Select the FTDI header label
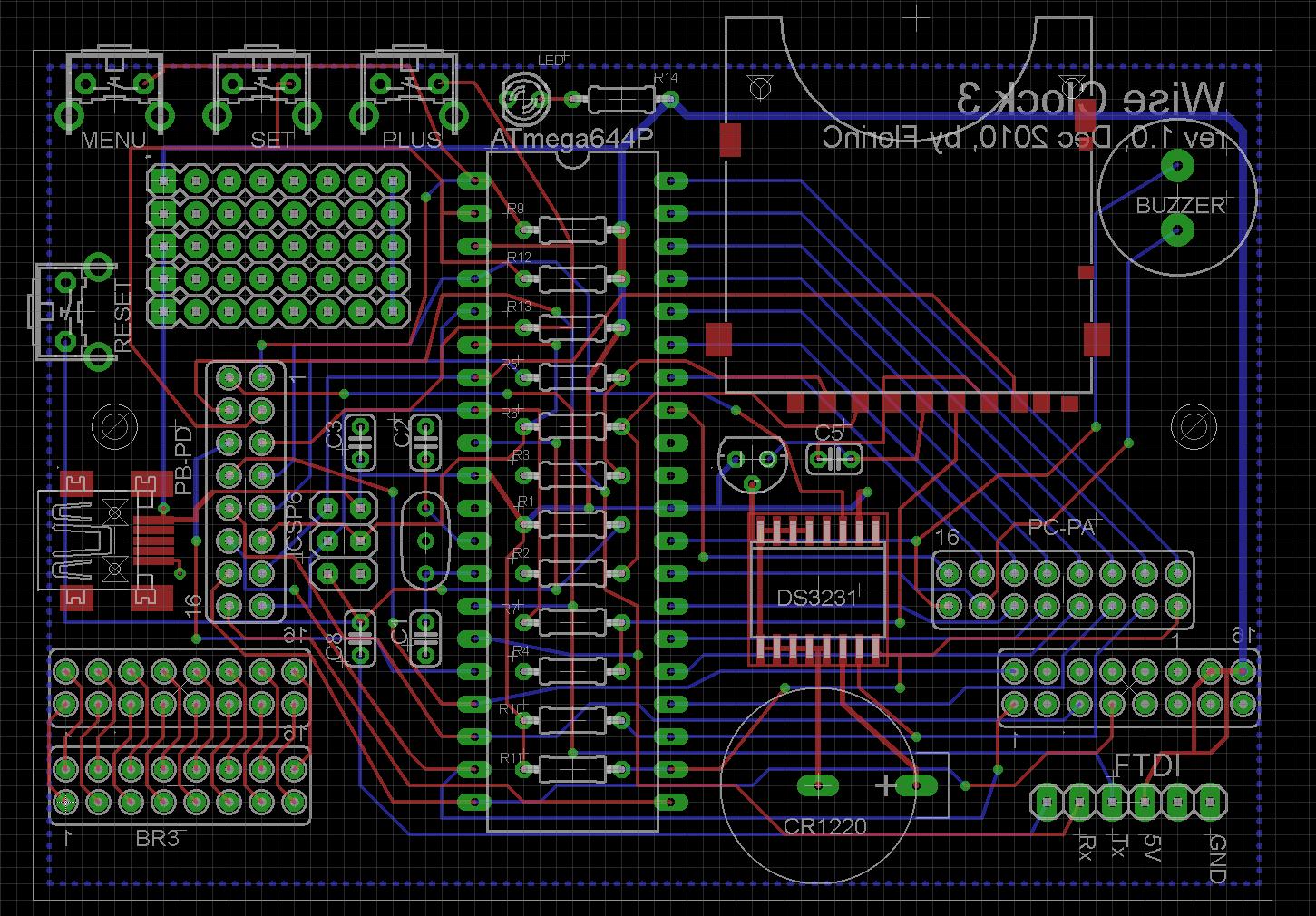Viewport: 1316px width, 916px height. point(1147,767)
